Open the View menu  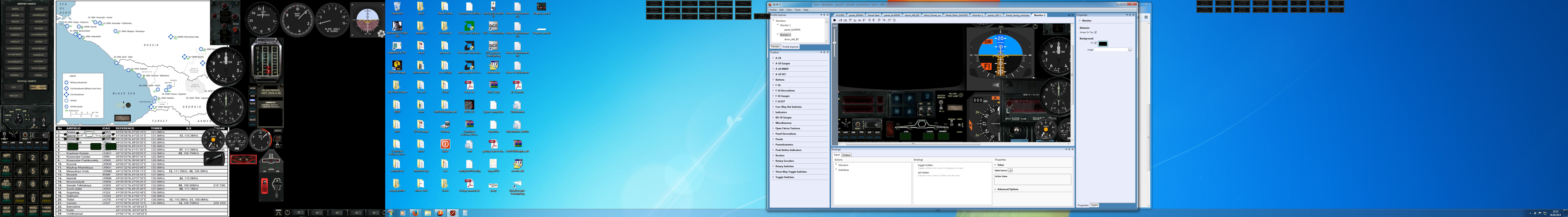(x=789, y=10)
